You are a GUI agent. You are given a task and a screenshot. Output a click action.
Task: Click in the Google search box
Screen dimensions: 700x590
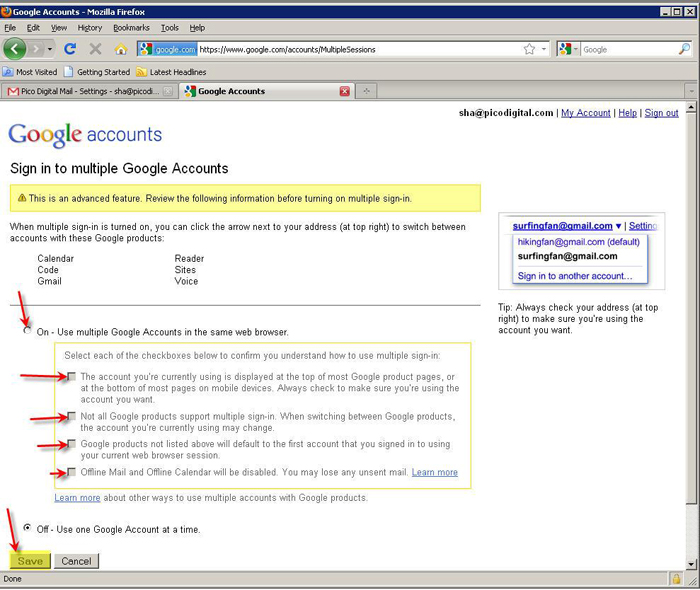[x=629, y=50]
